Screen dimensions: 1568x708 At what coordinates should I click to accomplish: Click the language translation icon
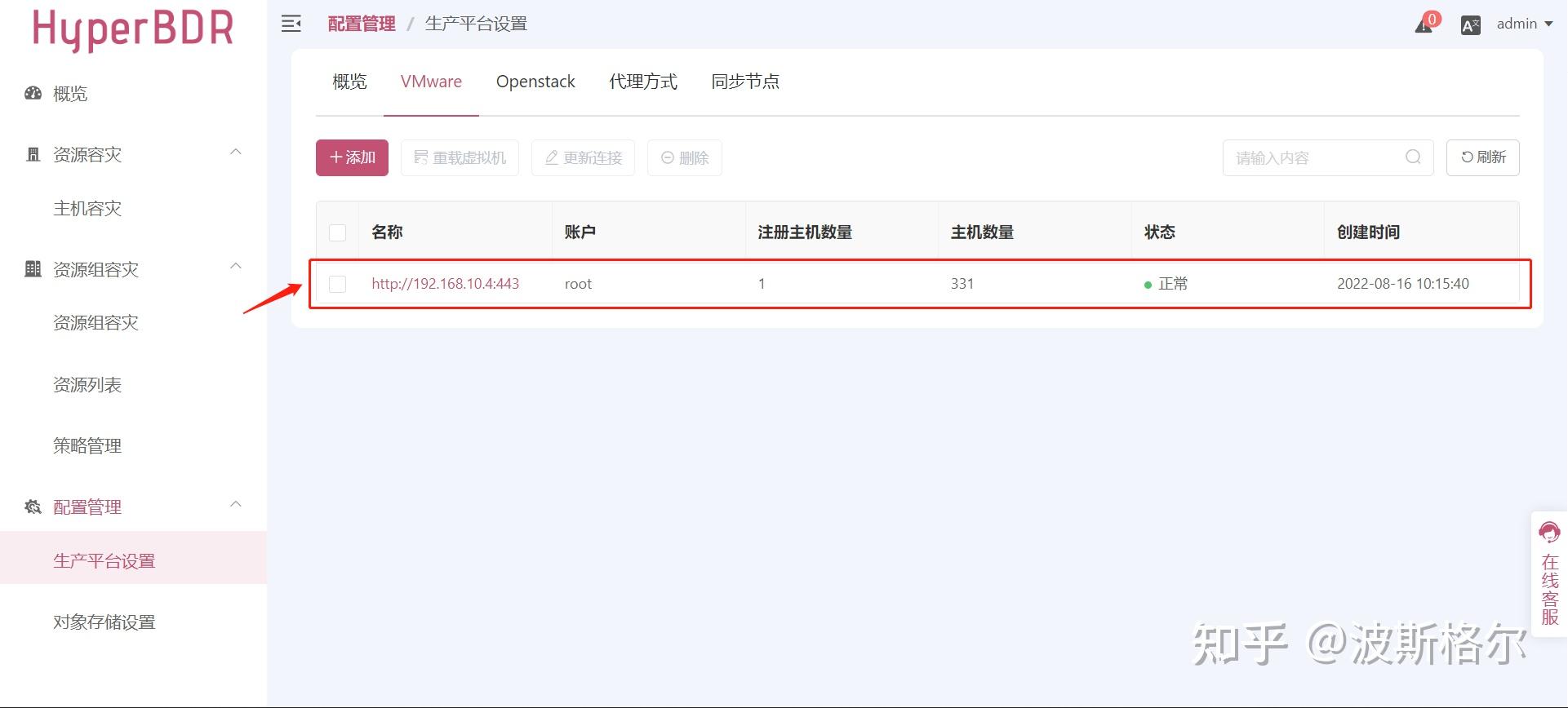click(x=1471, y=24)
